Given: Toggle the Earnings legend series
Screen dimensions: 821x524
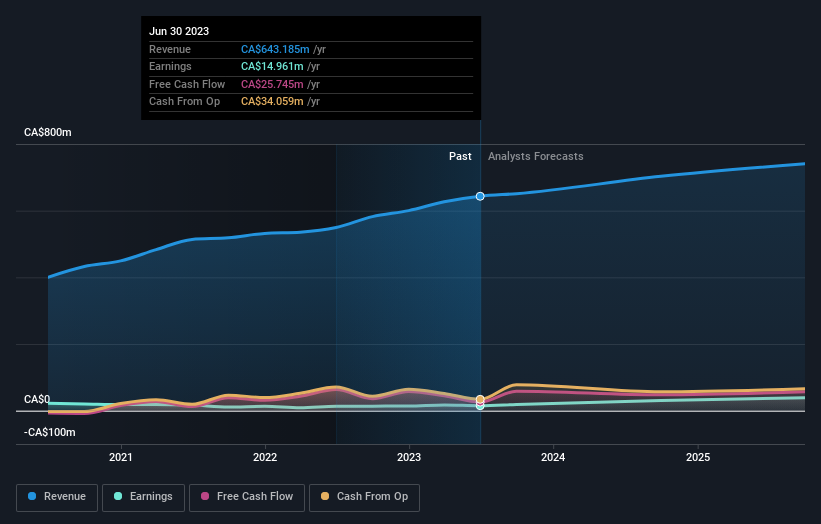Looking at the screenshot, I should pos(143,497).
